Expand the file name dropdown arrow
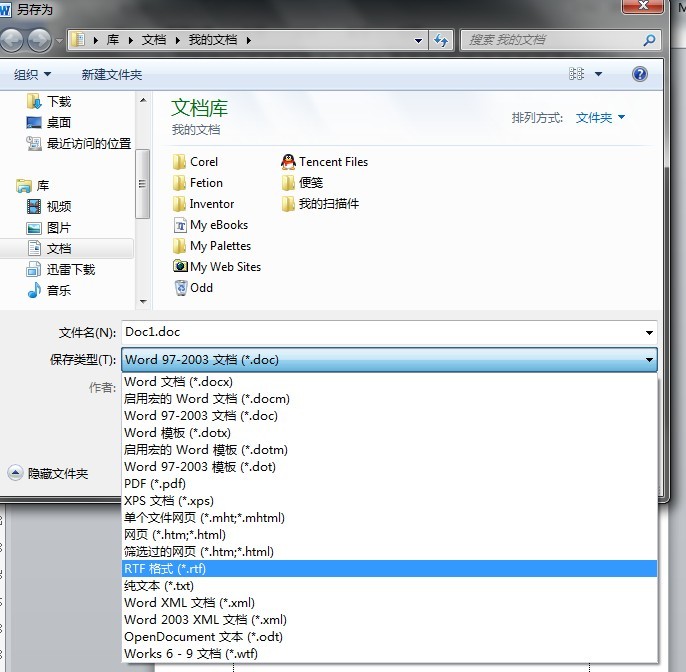 point(649,332)
